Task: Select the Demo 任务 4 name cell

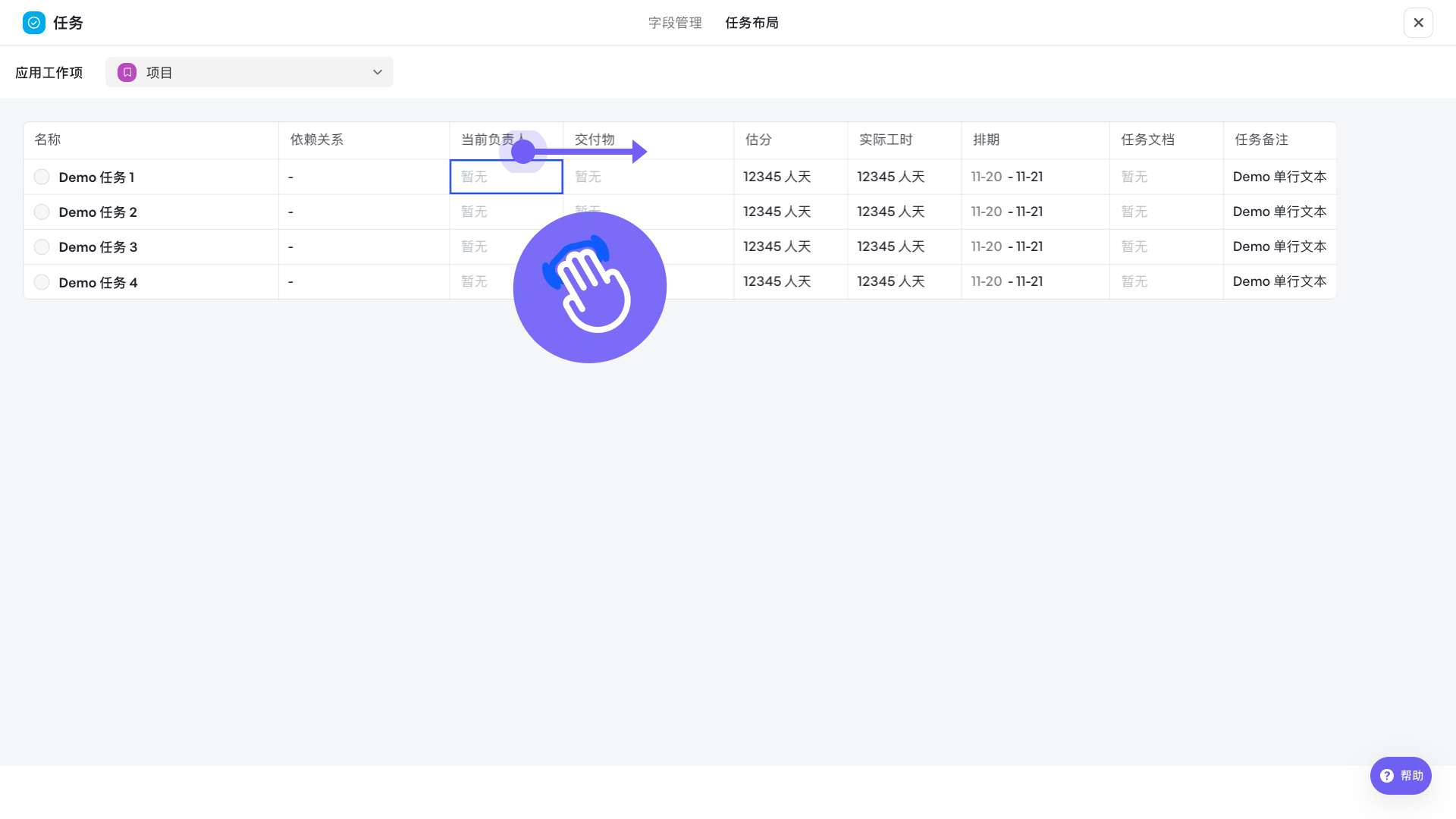Action: [x=151, y=282]
